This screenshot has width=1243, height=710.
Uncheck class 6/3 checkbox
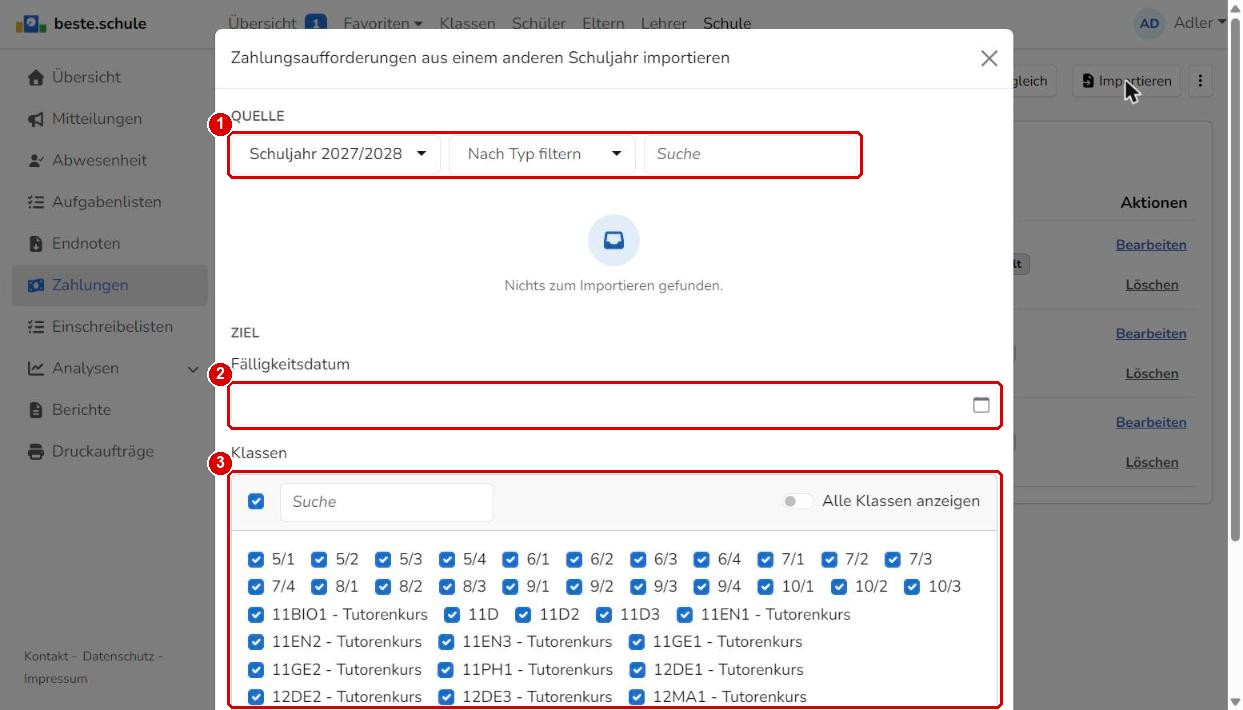pos(638,559)
